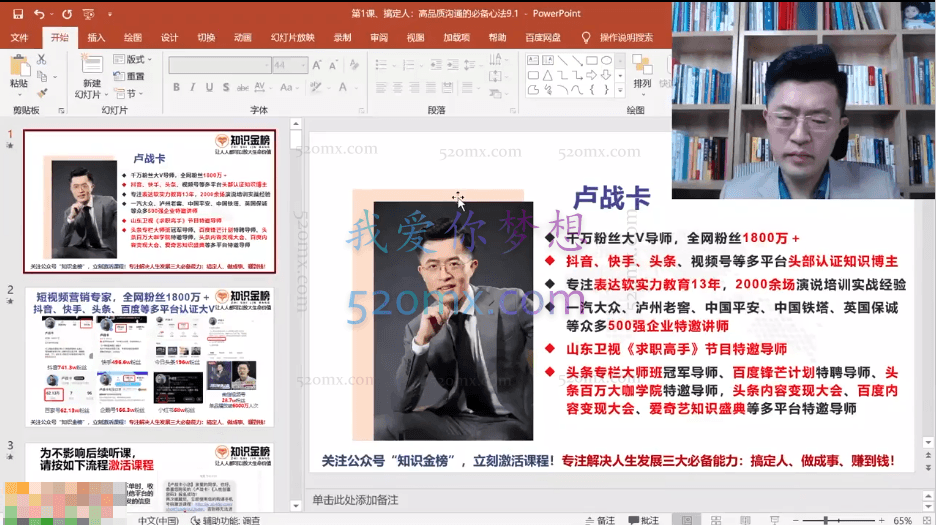
Task: Open the Insert (插入) ribbon tab
Action: 96,37
